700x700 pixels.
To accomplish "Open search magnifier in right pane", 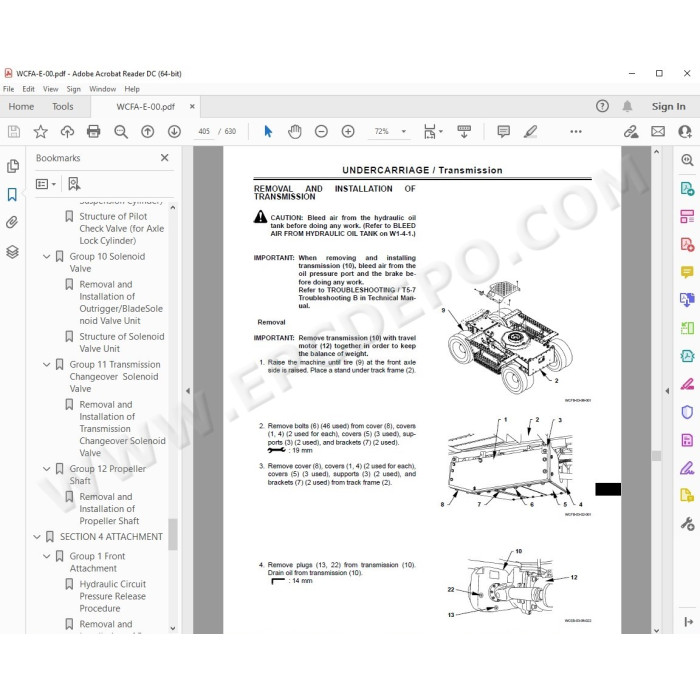I will click(687, 160).
